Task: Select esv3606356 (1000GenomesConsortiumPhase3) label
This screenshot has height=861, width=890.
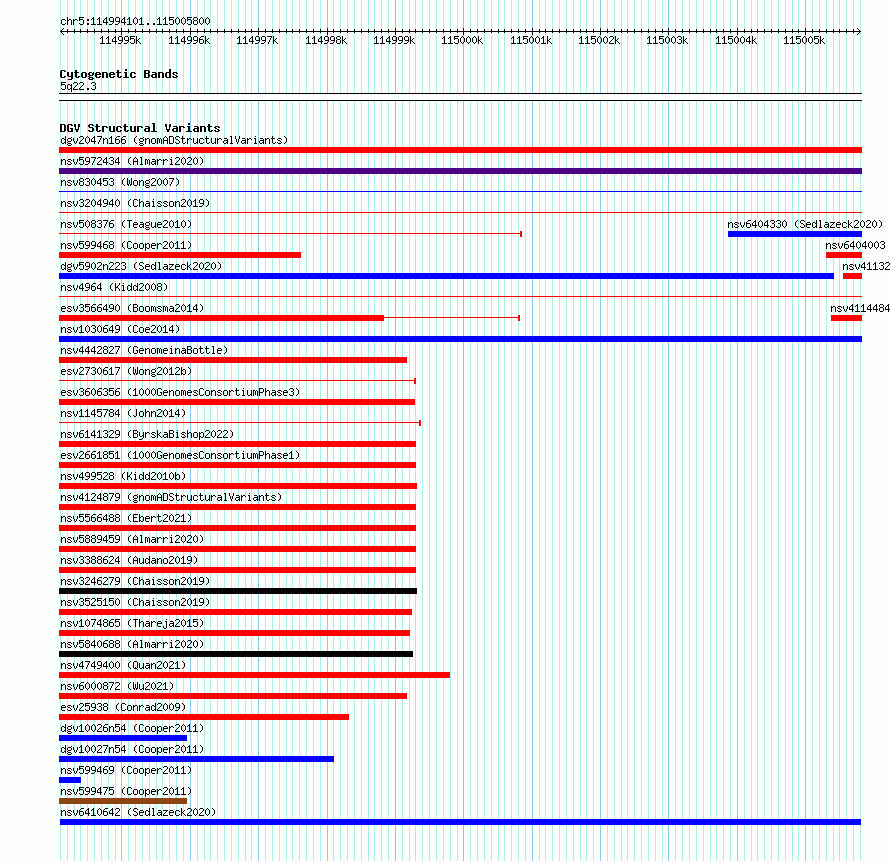Action: (x=180, y=392)
